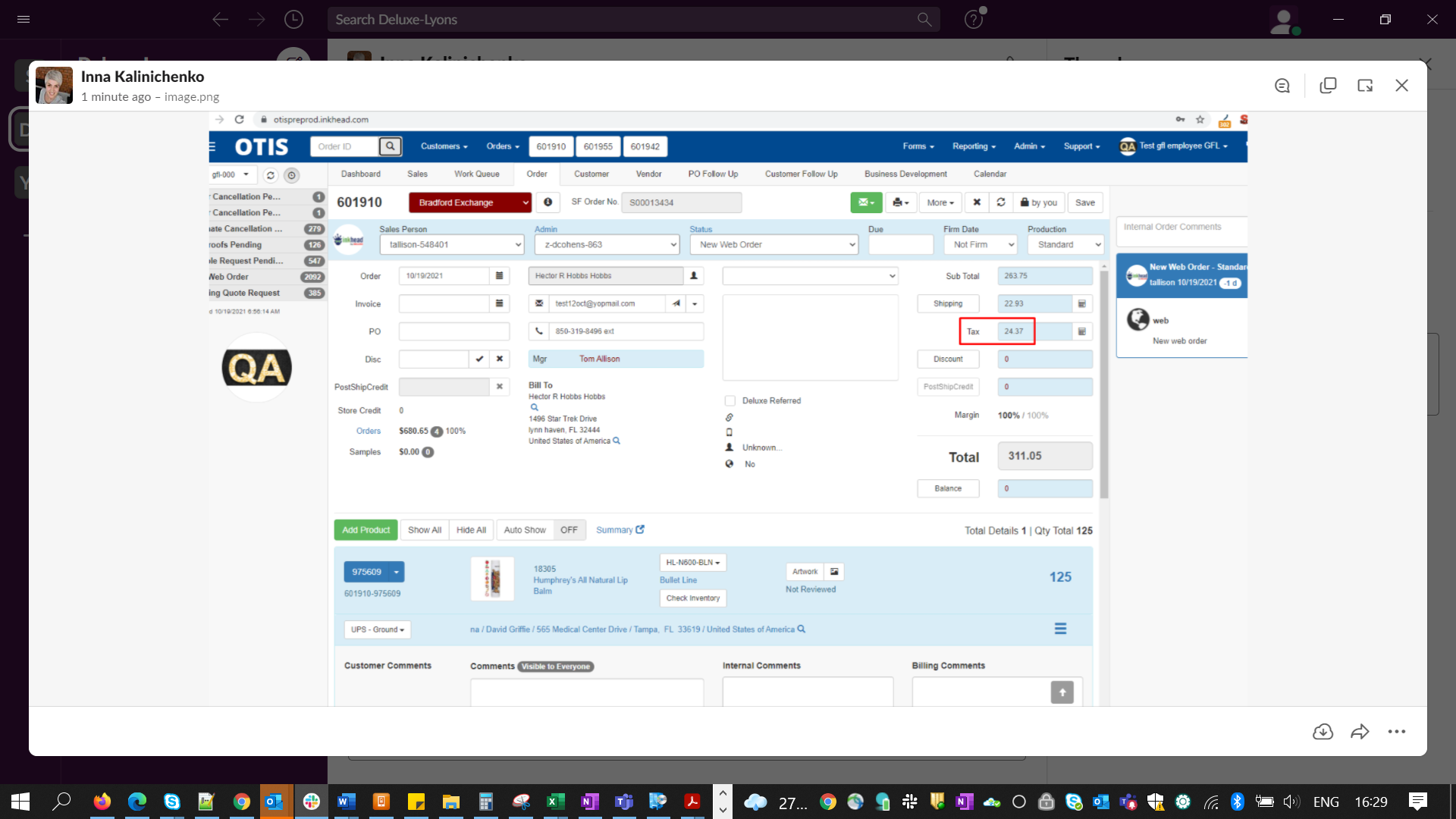The image size is (1456, 819).
Task: Switch to the Work Queue tab
Action: coord(476,174)
